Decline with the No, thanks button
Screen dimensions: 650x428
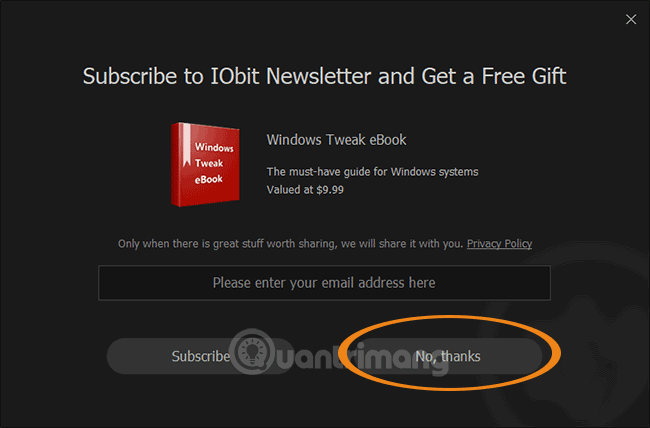[x=448, y=356]
